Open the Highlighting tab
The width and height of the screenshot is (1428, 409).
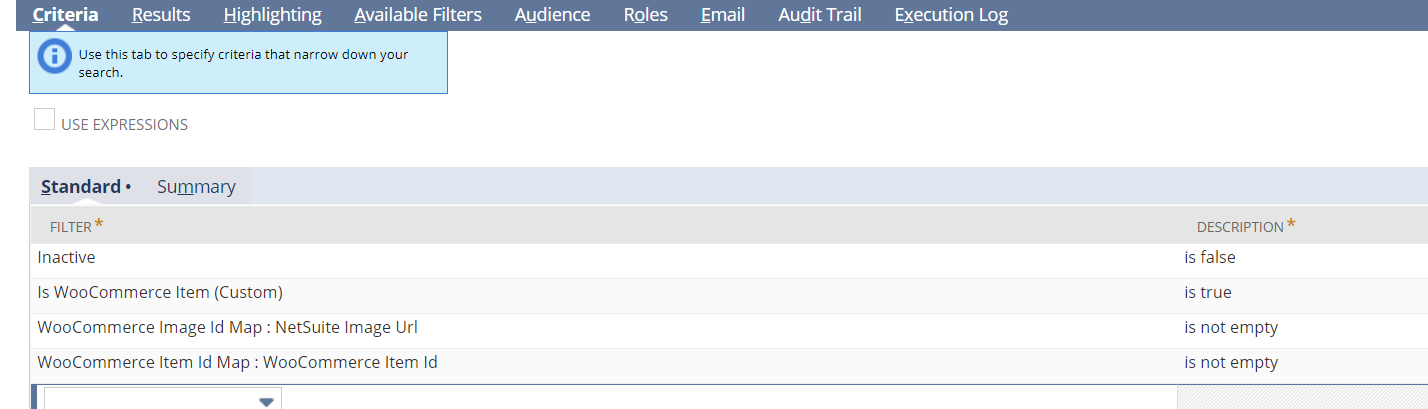point(272,15)
